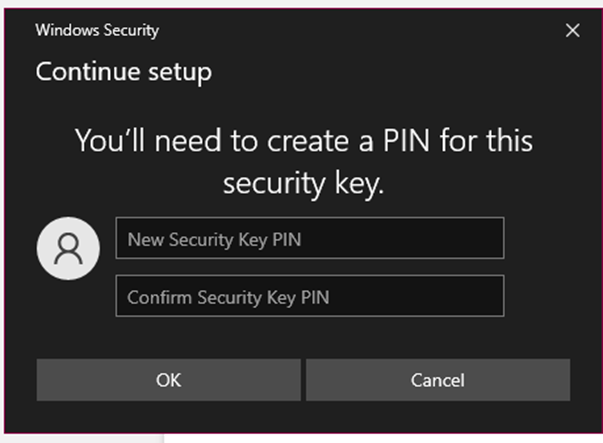
Task: Activate the Confirm Security Key PIN textbox
Action: point(310,296)
